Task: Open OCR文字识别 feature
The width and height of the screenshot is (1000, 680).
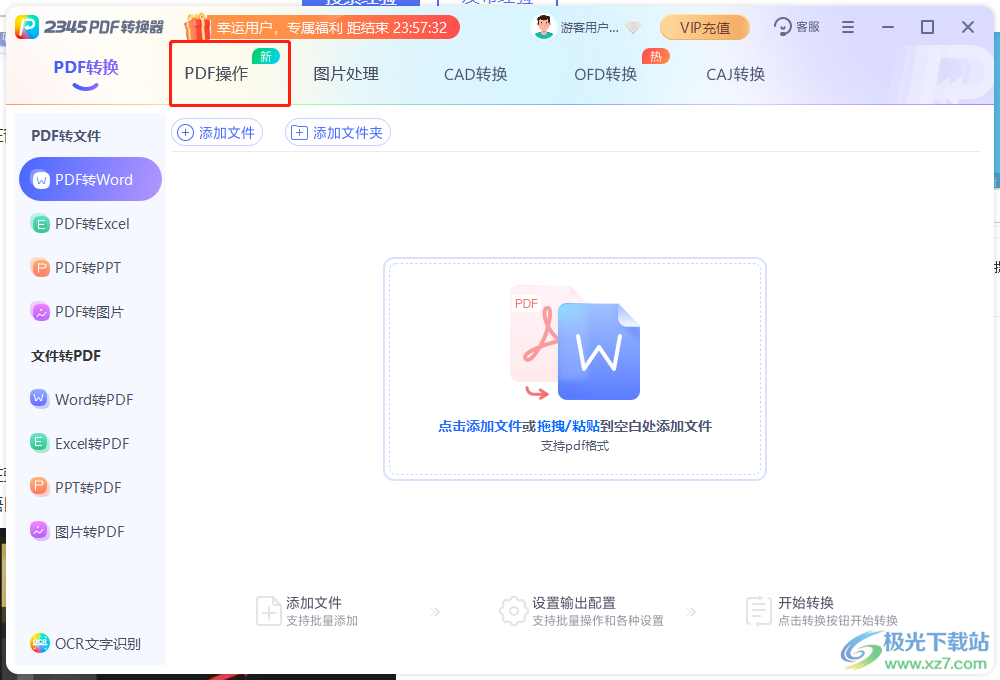Action: tap(85, 643)
